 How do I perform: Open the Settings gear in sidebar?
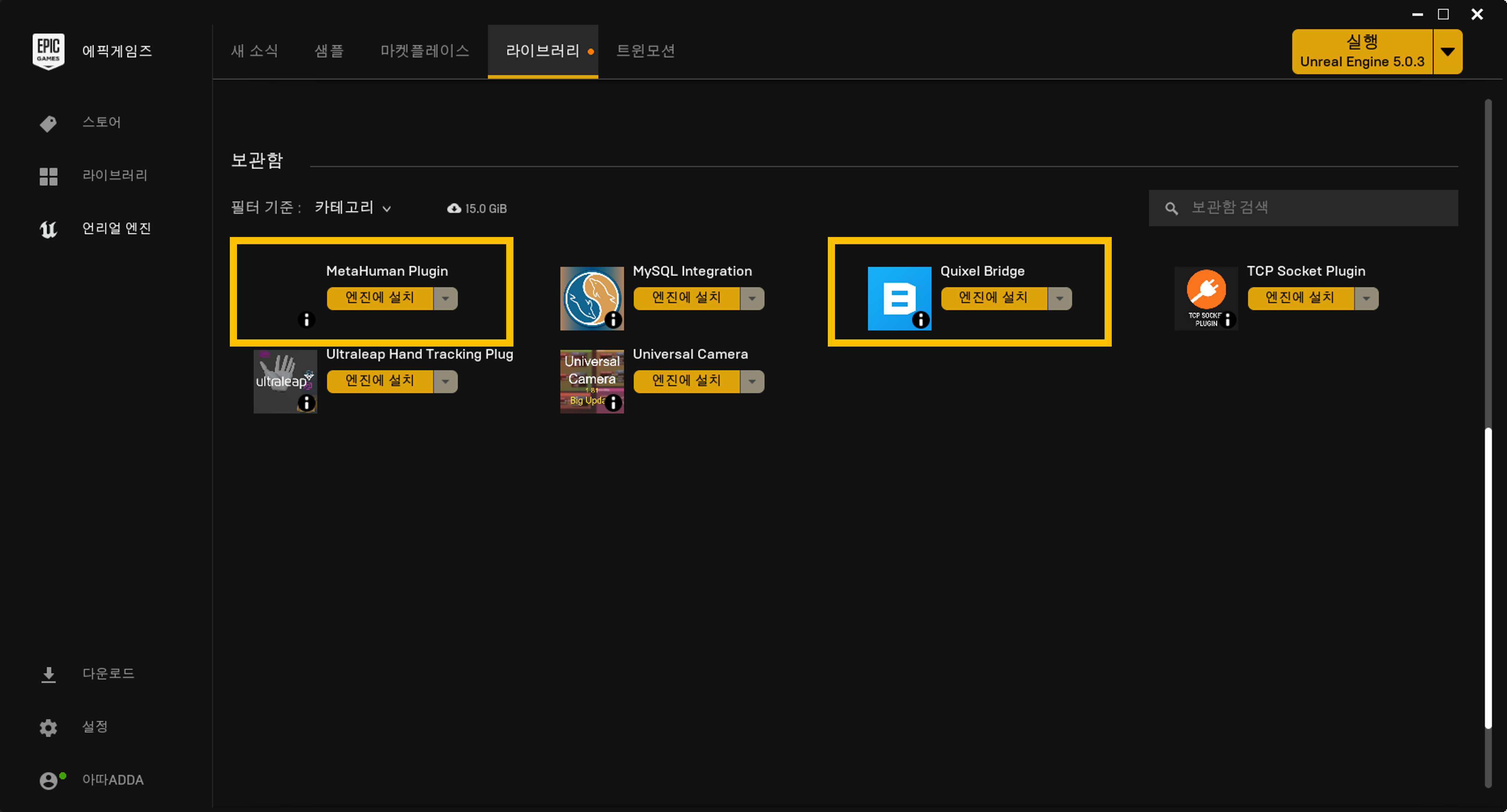[49, 727]
